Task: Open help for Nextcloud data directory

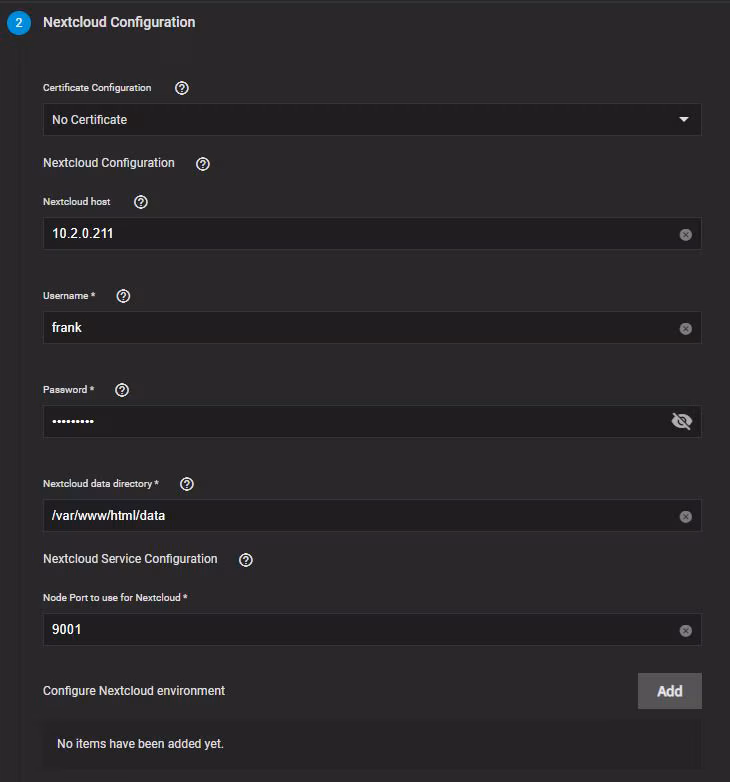Action: (x=187, y=484)
